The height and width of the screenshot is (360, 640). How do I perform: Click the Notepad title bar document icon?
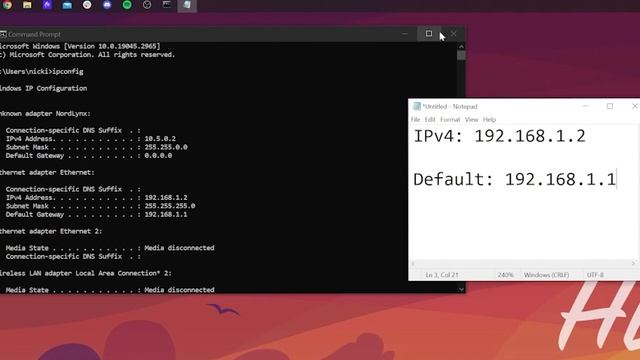416,106
